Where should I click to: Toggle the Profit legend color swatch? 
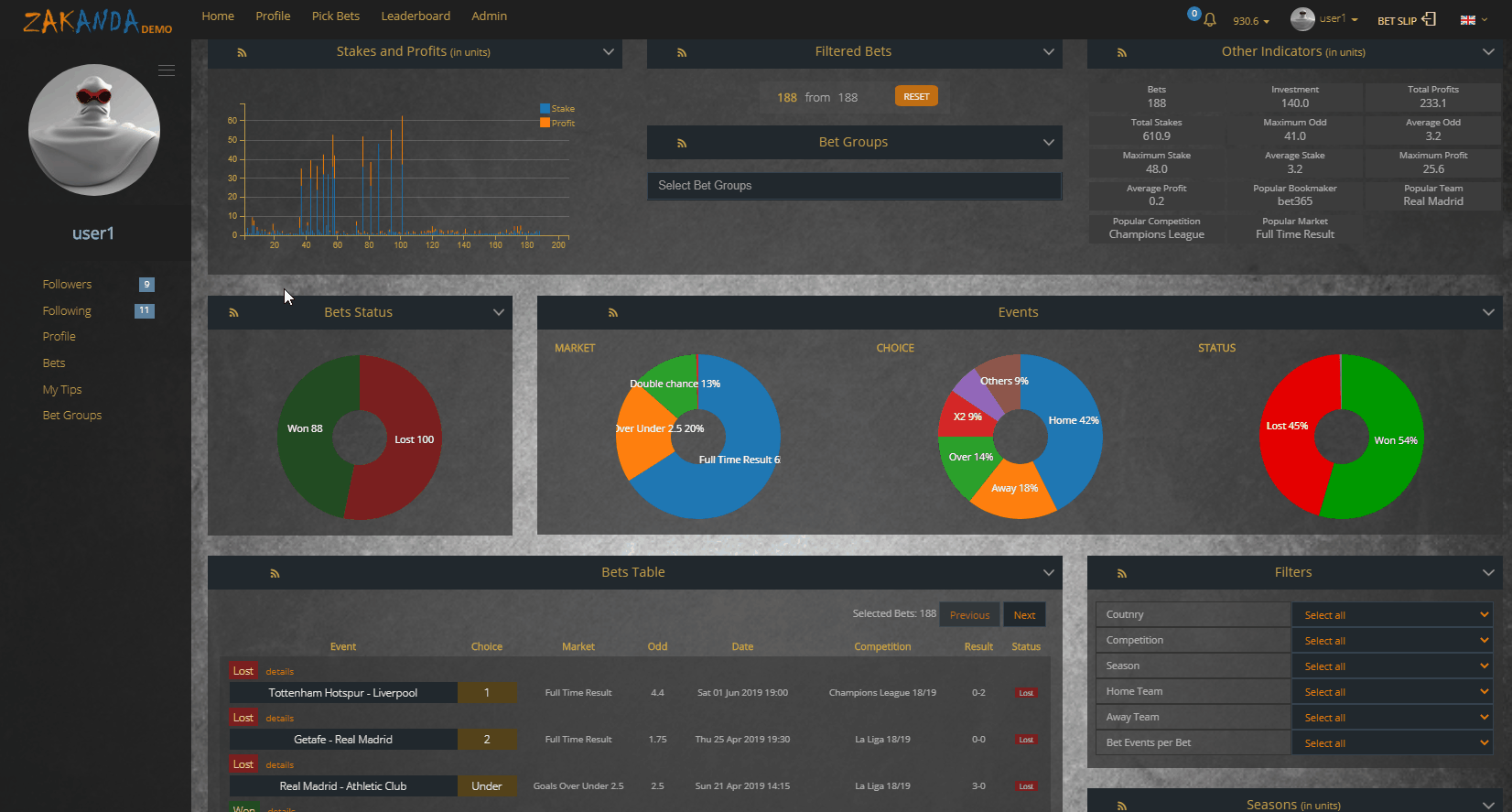click(545, 123)
